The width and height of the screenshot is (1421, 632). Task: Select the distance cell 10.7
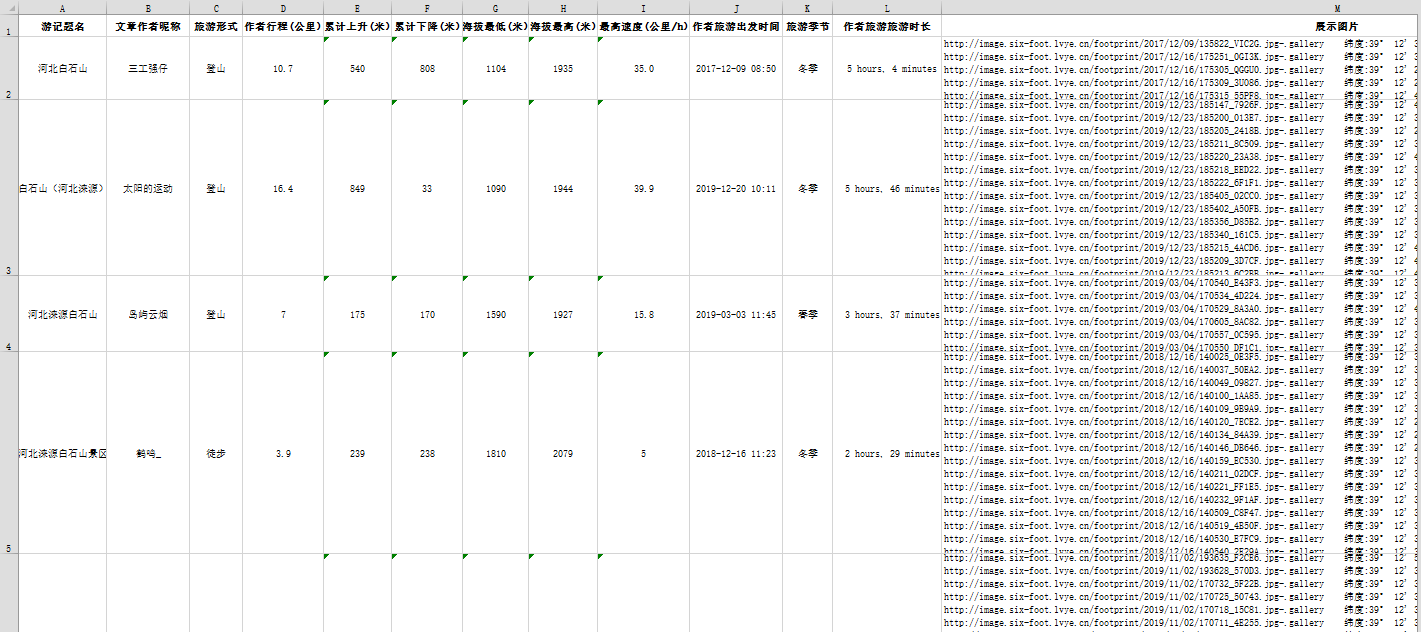point(283,69)
